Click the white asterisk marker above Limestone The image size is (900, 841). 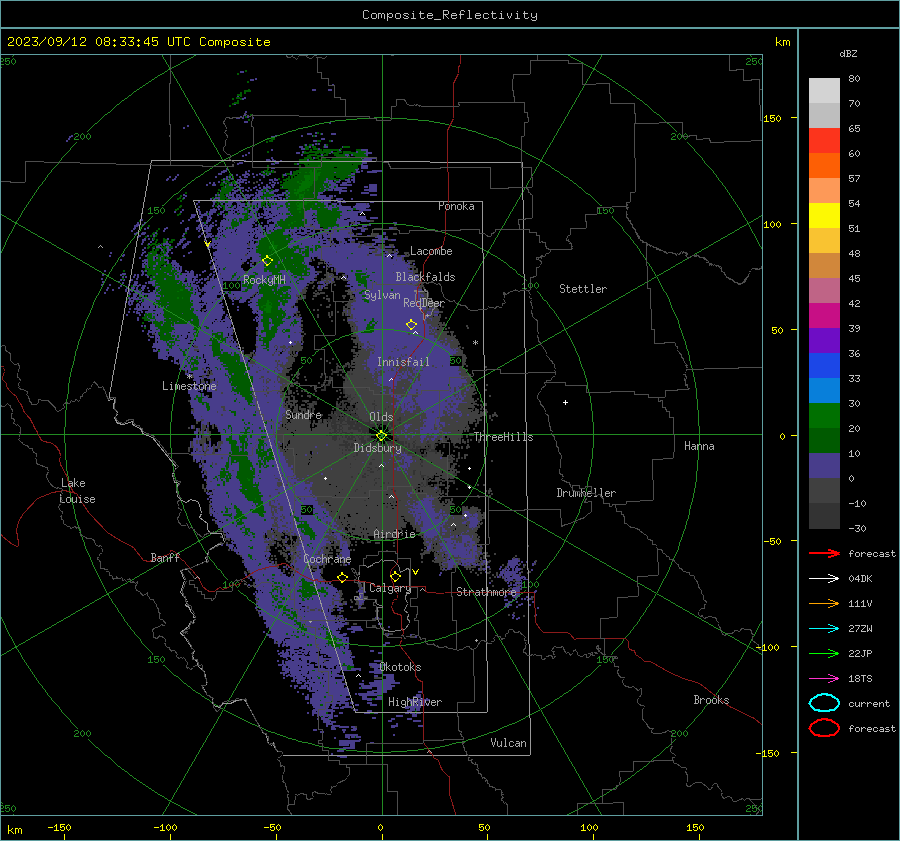coord(189,377)
